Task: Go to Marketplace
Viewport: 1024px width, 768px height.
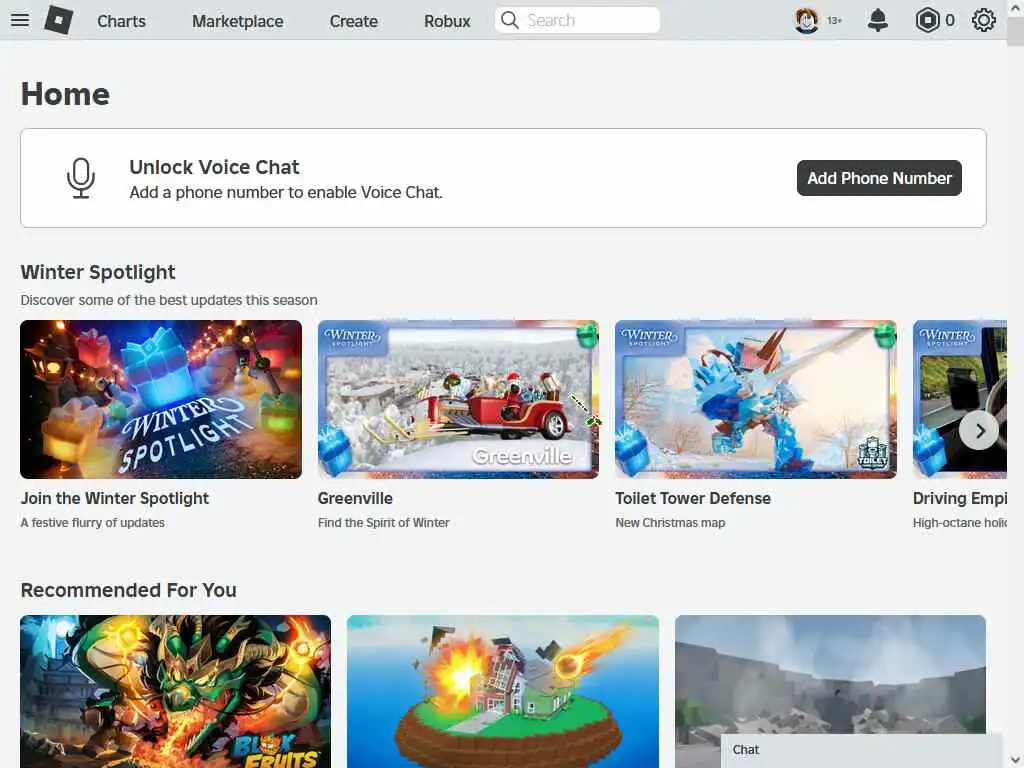Action: pos(238,21)
